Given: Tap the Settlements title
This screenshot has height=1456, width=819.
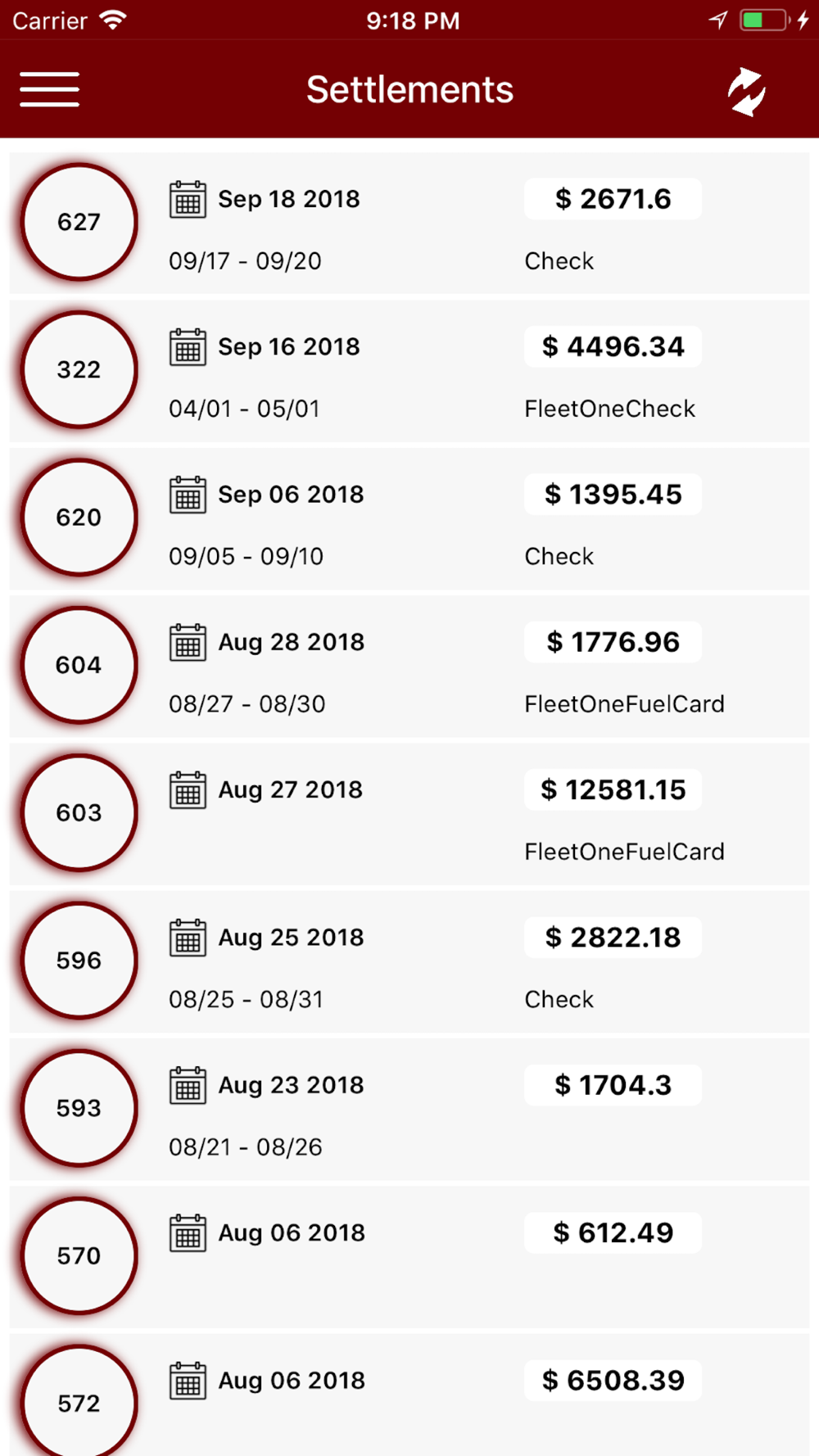Looking at the screenshot, I should (409, 89).
